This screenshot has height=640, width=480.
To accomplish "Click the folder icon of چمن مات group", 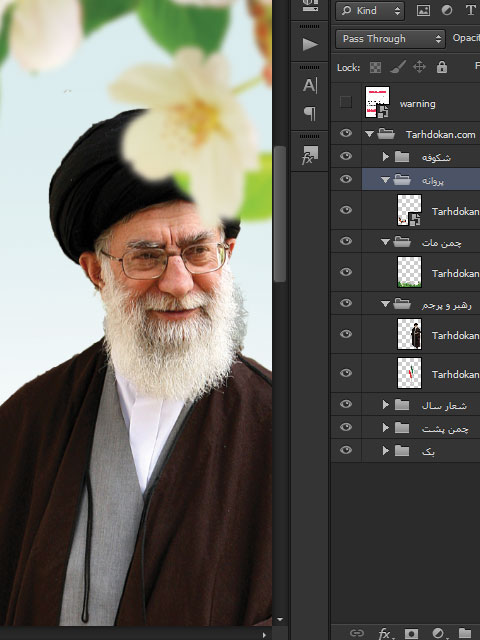I will pos(402,242).
